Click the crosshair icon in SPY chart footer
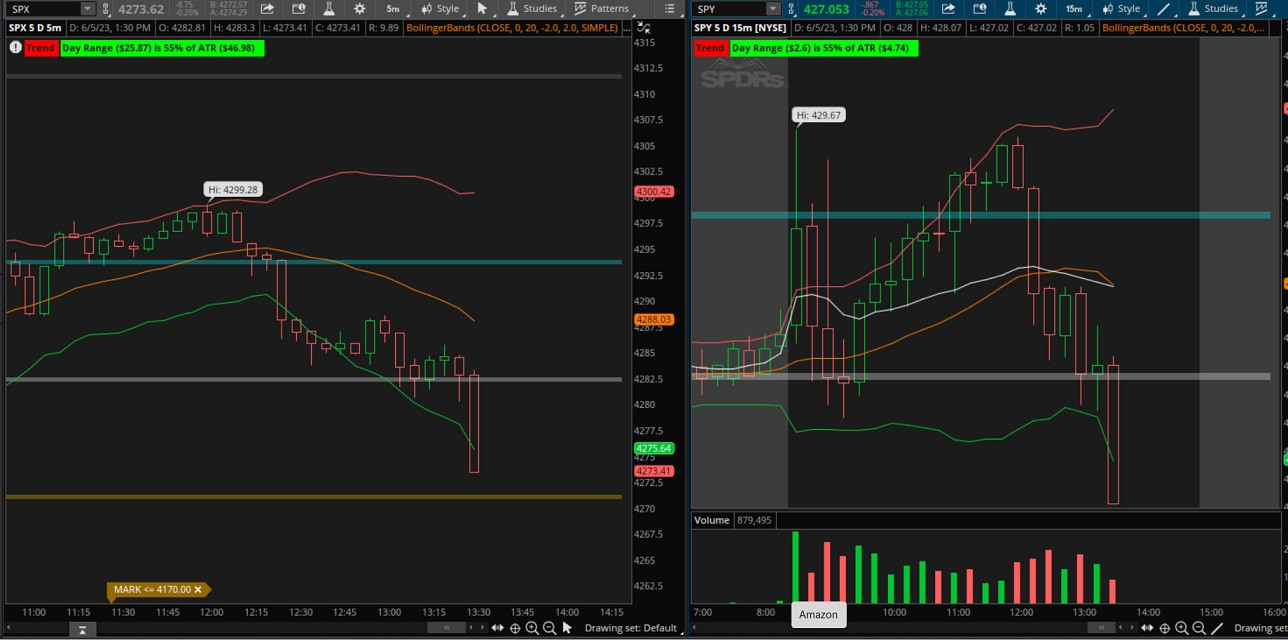Screen dimensions: 1288x640 1164,628
